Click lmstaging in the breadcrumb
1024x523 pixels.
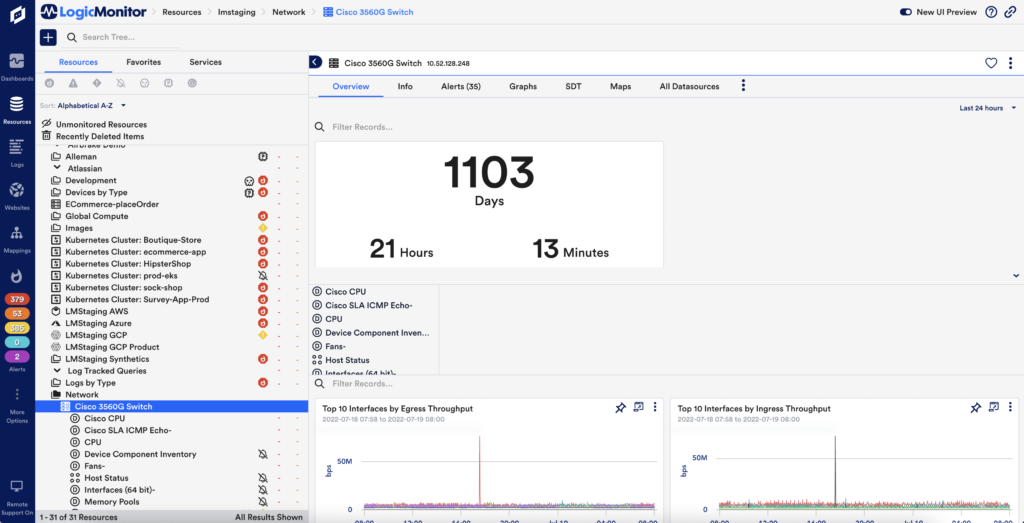pyautogui.click(x=237, y=12)
